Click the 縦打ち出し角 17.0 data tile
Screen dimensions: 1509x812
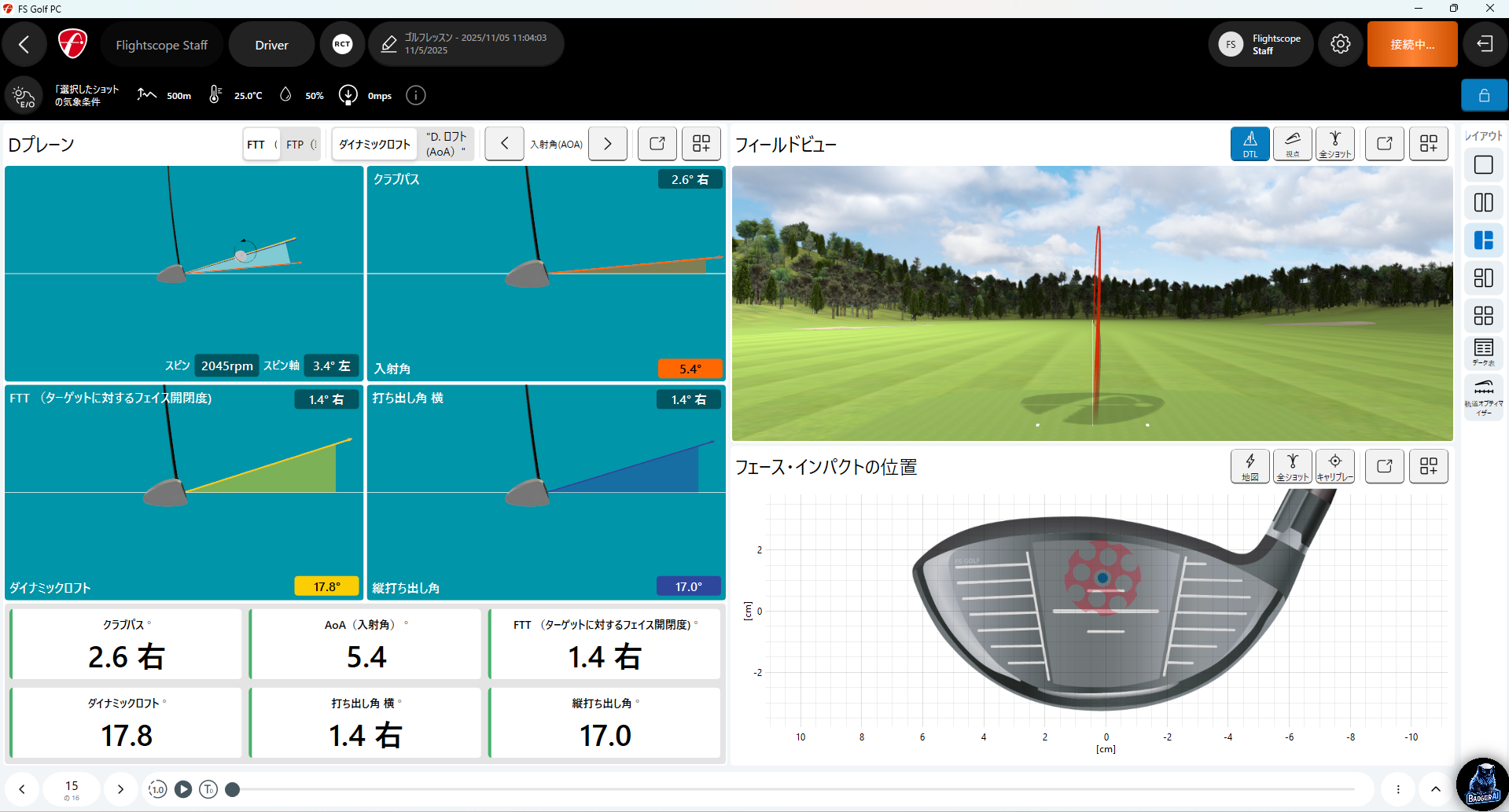pyautogui.click(x=605, y=722)
